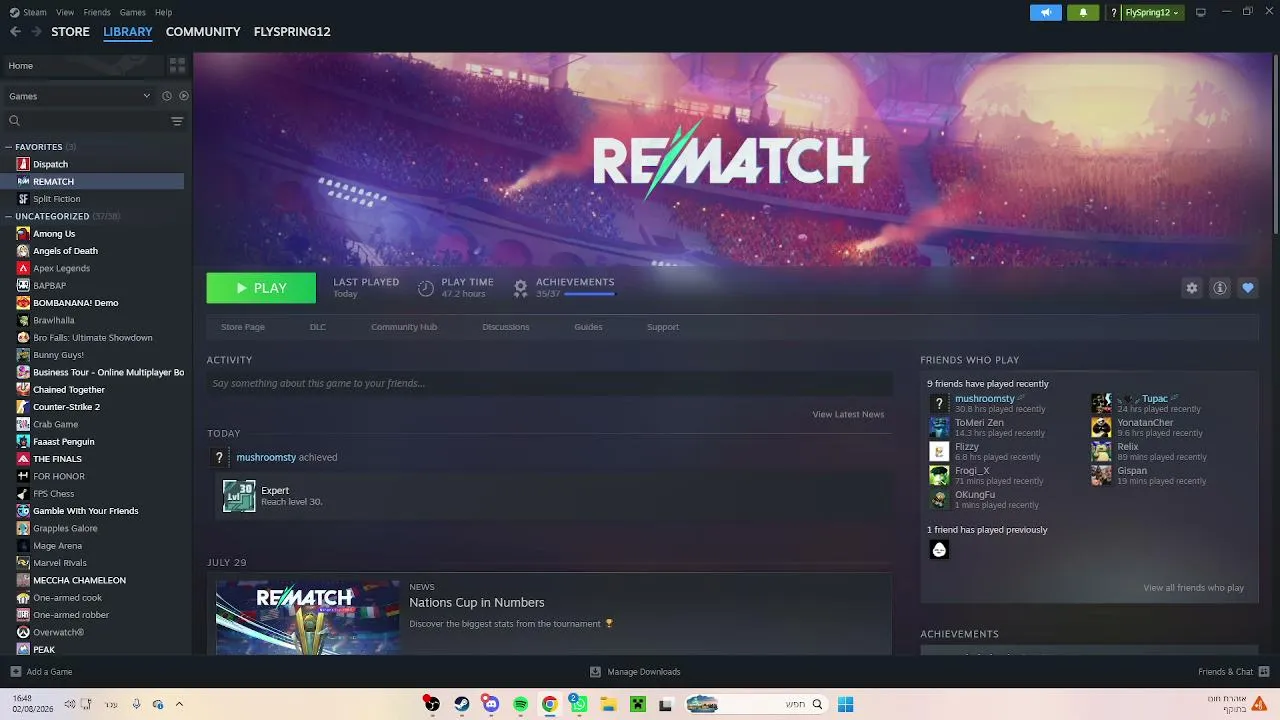The width and height of the screenshot is (1280, 720).
Task: Click the Friends & Chat icon
Action: pos(1264,672)
